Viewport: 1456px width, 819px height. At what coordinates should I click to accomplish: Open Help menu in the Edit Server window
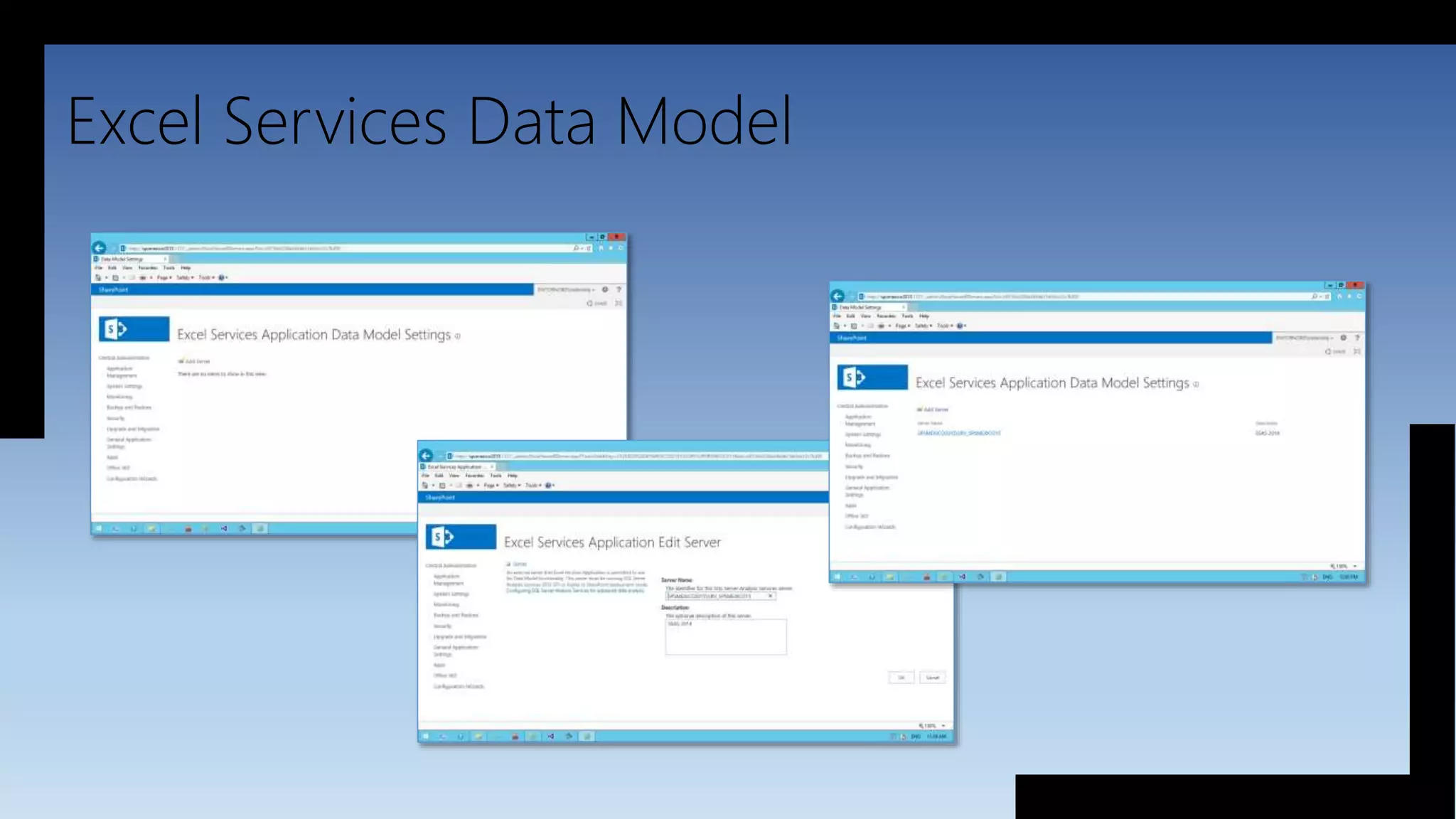(513, 476)
